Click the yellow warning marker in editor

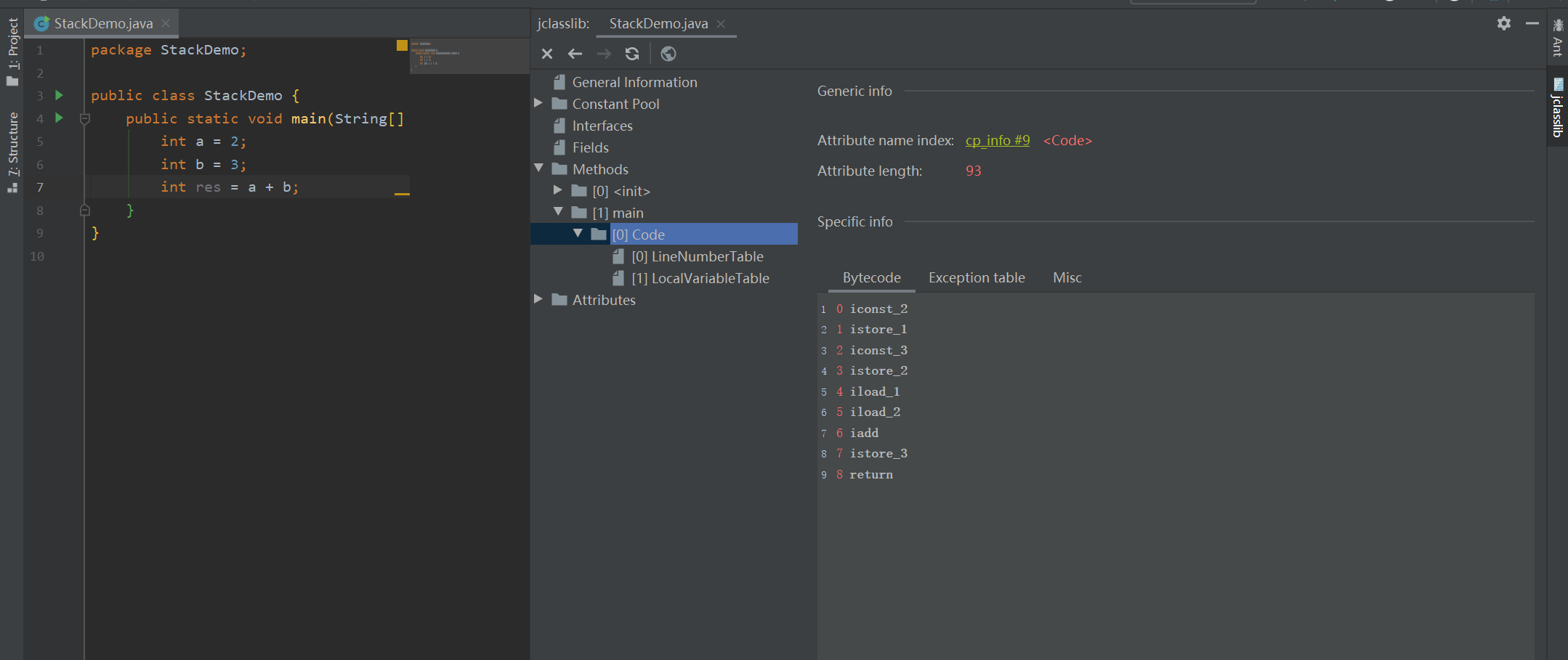[402, 45]
